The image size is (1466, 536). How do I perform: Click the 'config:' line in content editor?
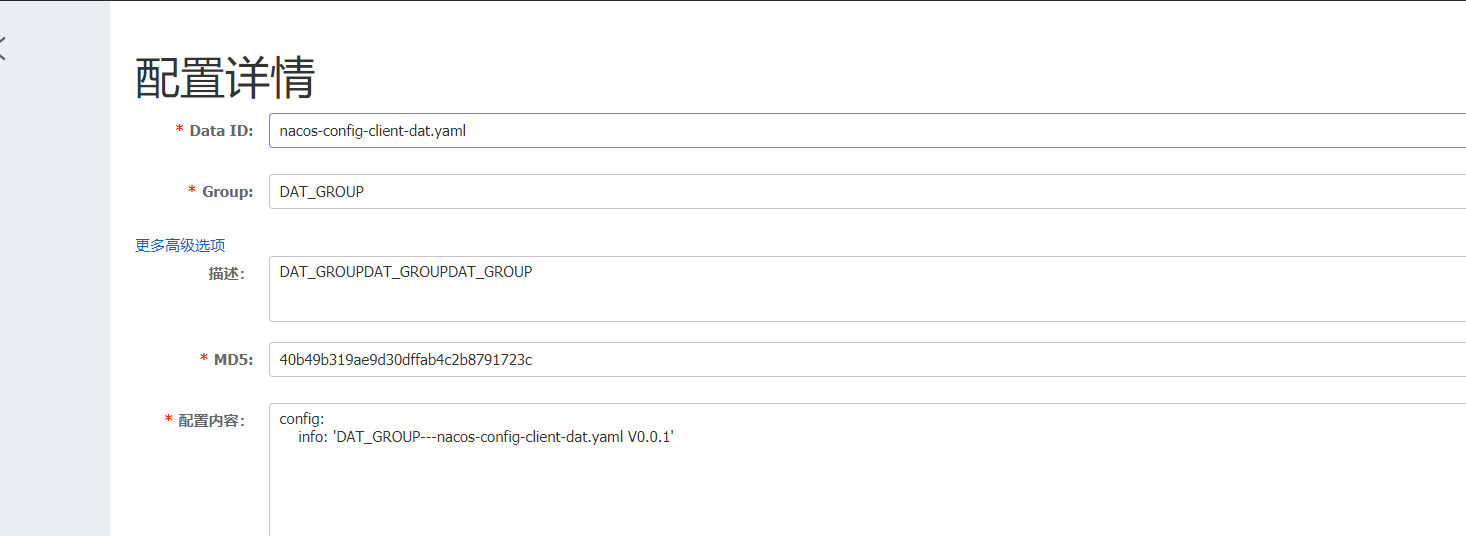[x=302, y=419]
